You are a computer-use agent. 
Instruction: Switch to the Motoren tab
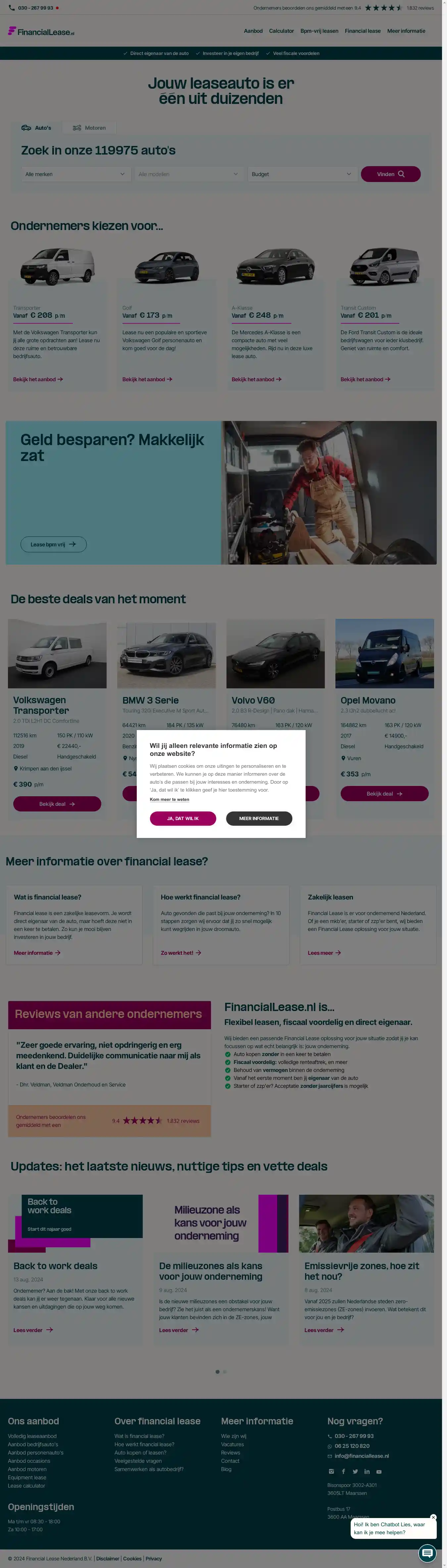pos(89,128)
